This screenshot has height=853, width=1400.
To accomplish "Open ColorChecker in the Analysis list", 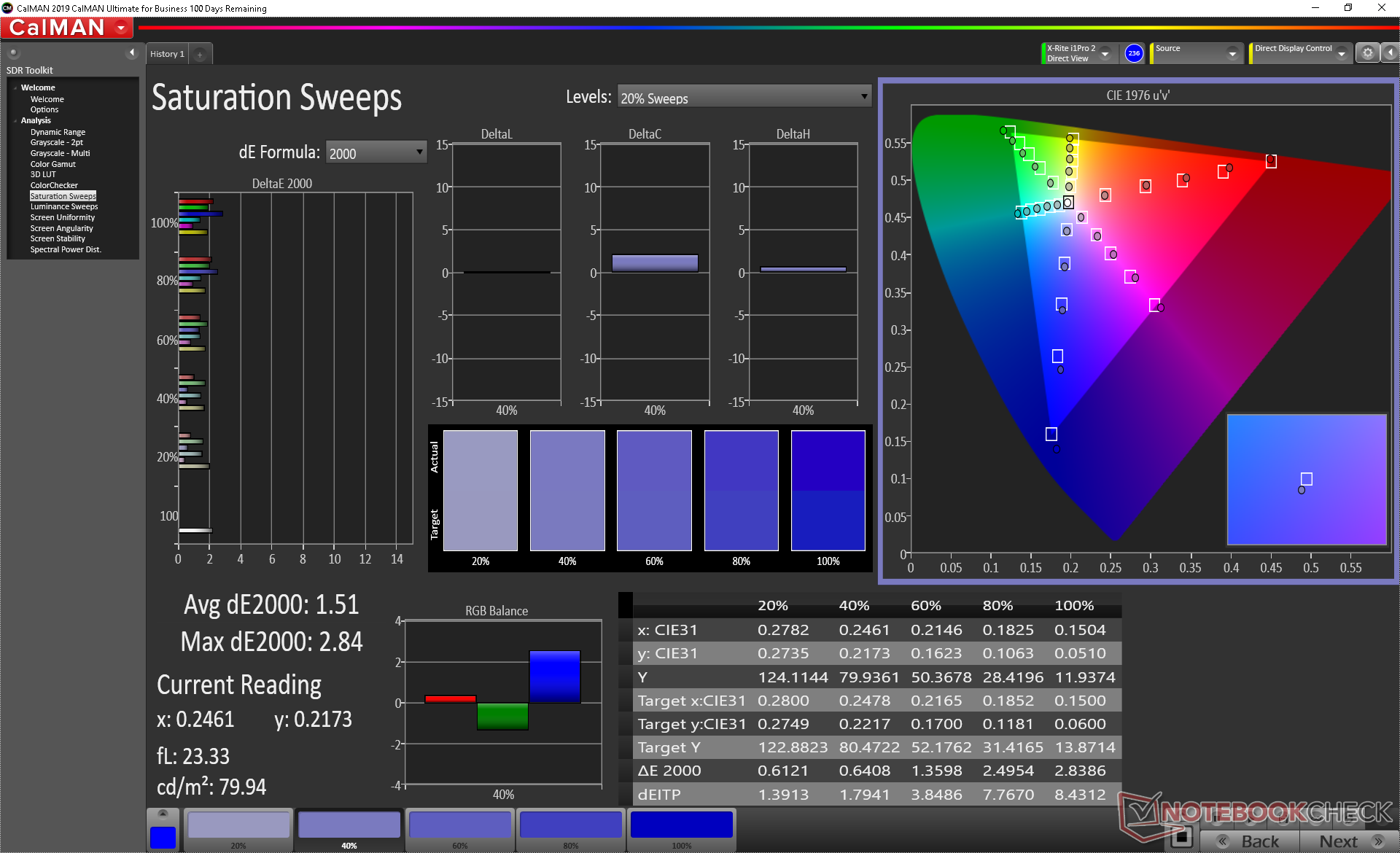I will coord(54,185).
